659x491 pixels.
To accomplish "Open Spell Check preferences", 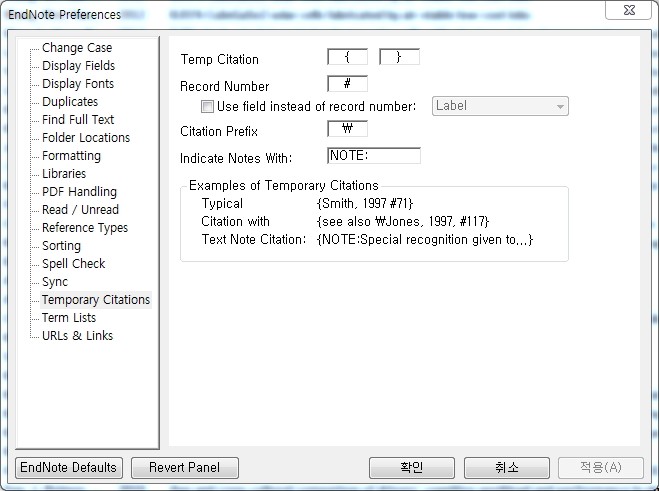I will point(74,264).
